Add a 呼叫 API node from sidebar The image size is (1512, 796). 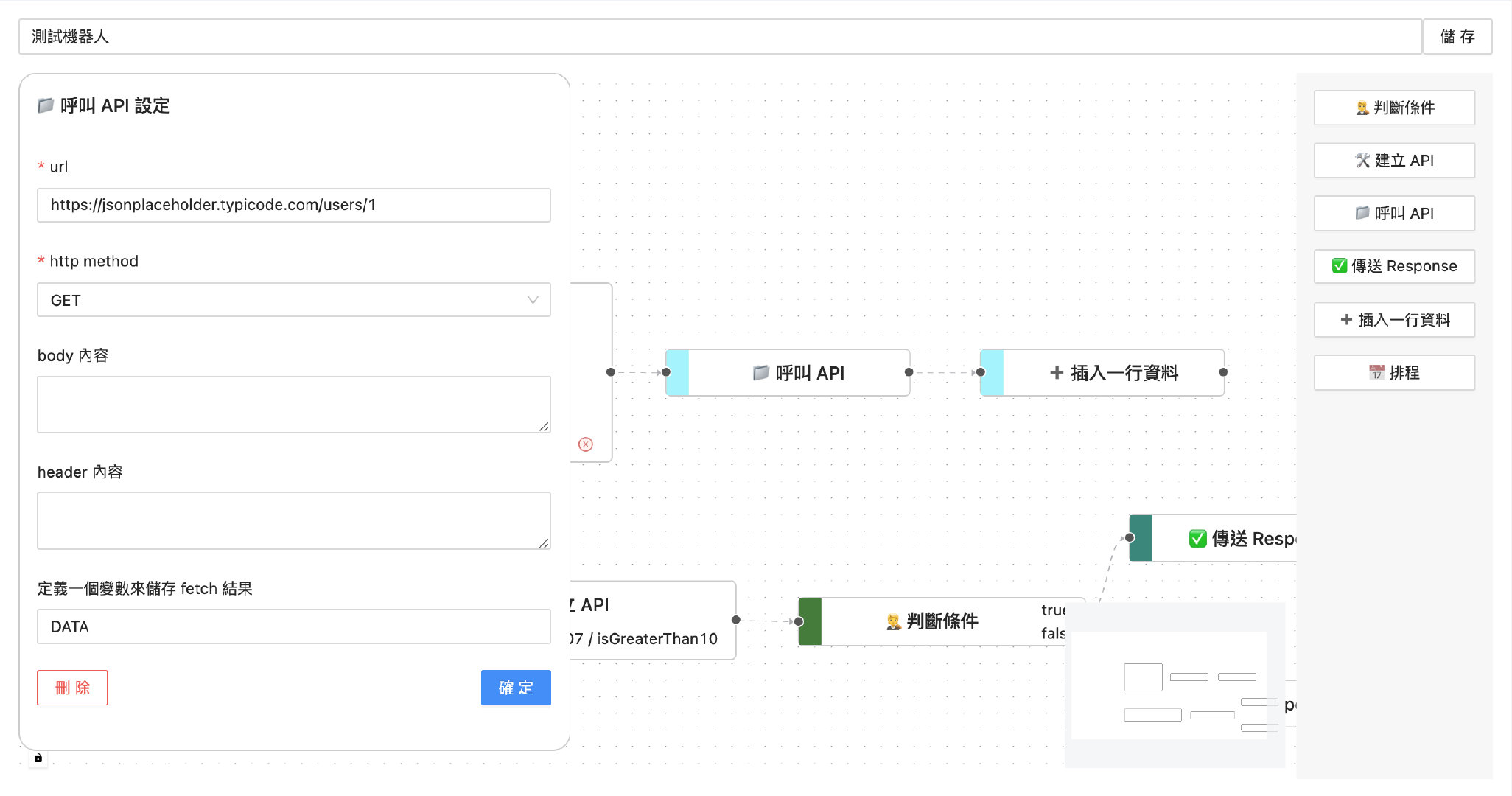coord(1394,213)
